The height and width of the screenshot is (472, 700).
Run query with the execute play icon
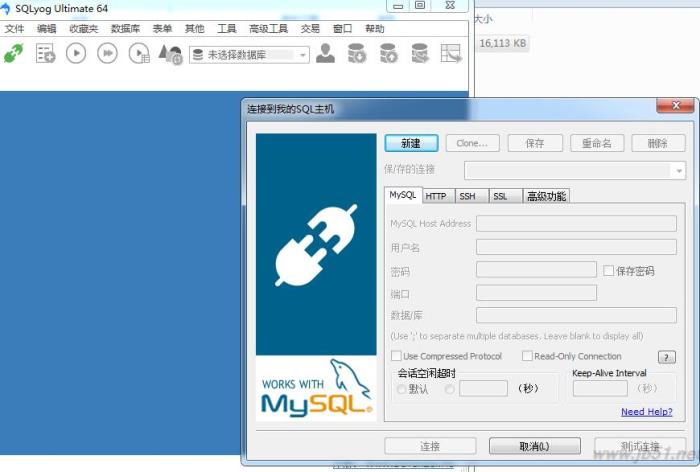click(x=76, y=54)
